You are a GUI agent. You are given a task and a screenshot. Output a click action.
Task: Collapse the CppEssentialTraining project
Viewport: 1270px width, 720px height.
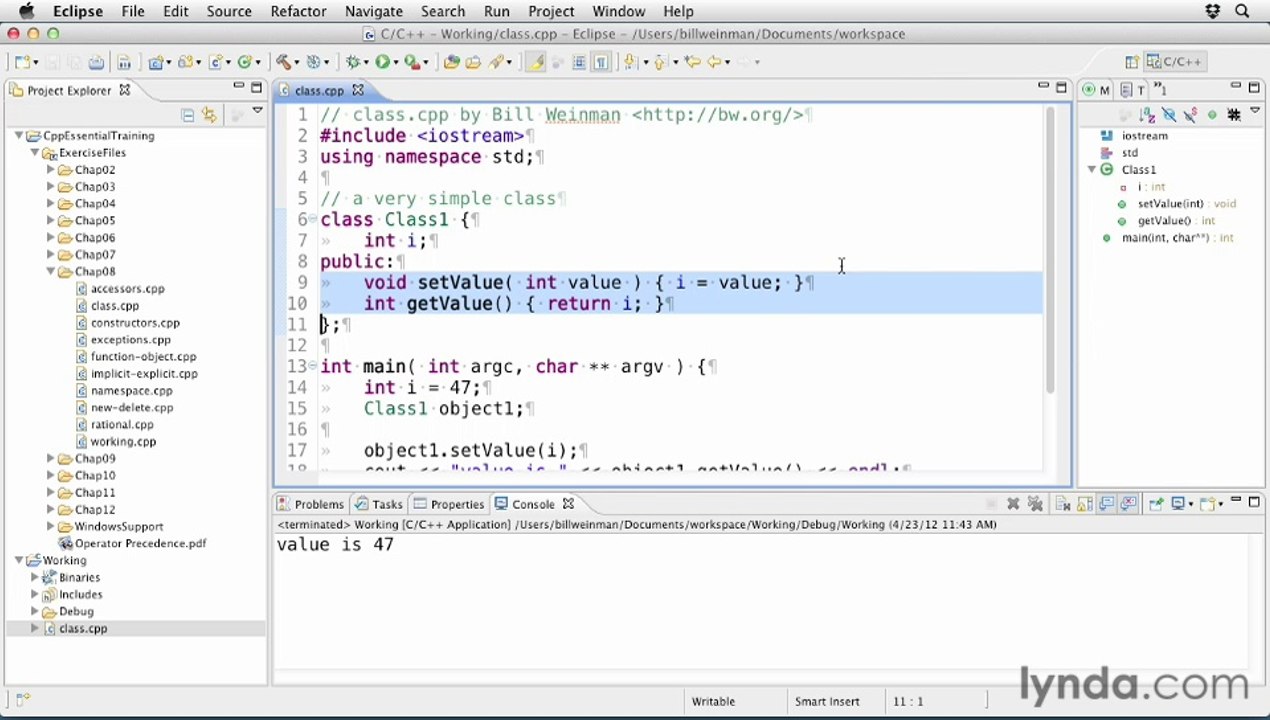(19, 135)
